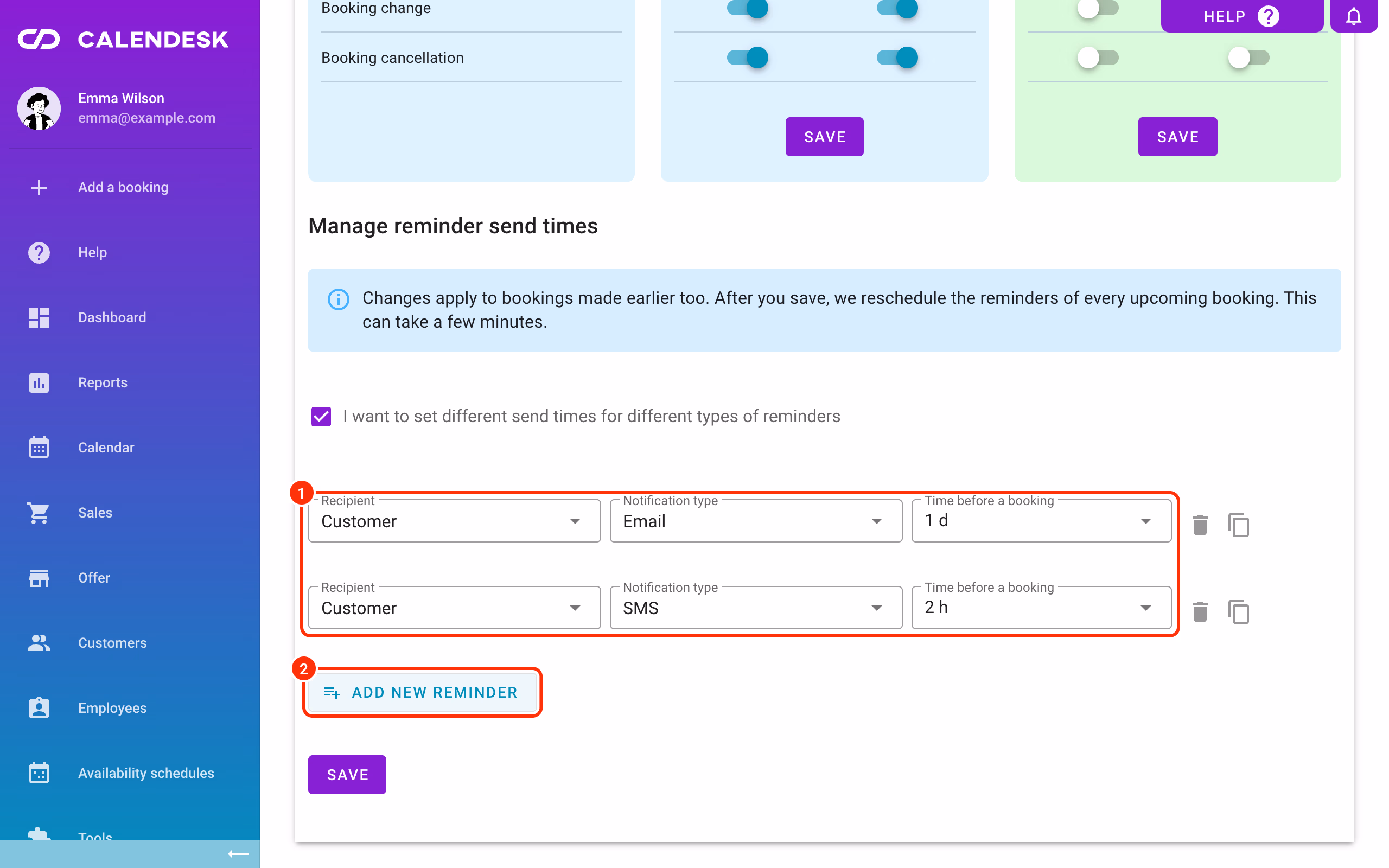Click the Customers people icon
The image size is (1389, 868).
pyautogui.click(x=39, y=642)
